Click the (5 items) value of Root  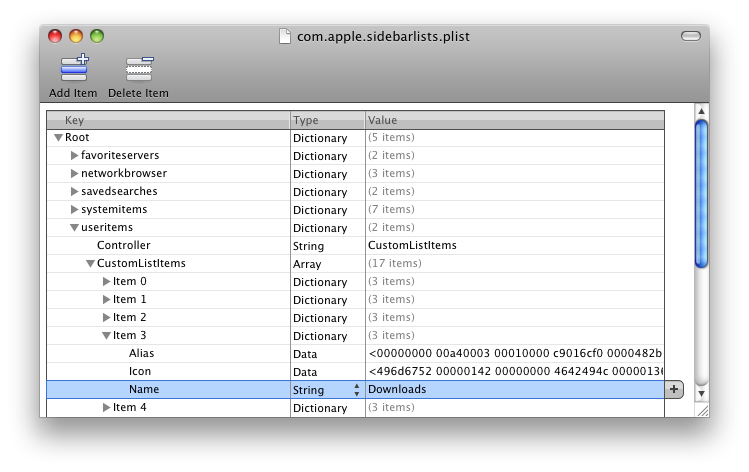(391, 138)
